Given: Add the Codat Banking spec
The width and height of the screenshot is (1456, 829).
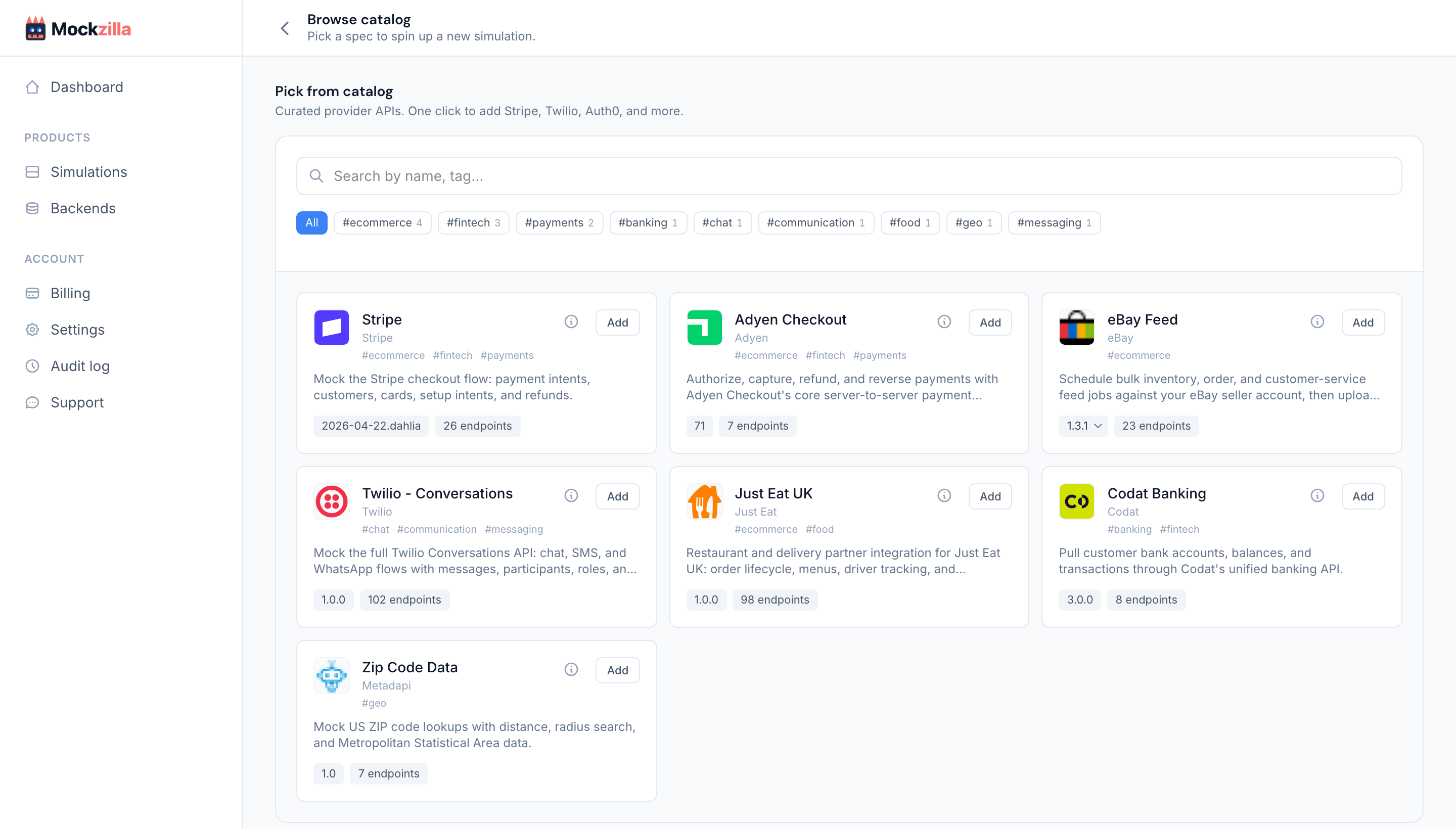Looking at the screenshot, I should 1363,496.
